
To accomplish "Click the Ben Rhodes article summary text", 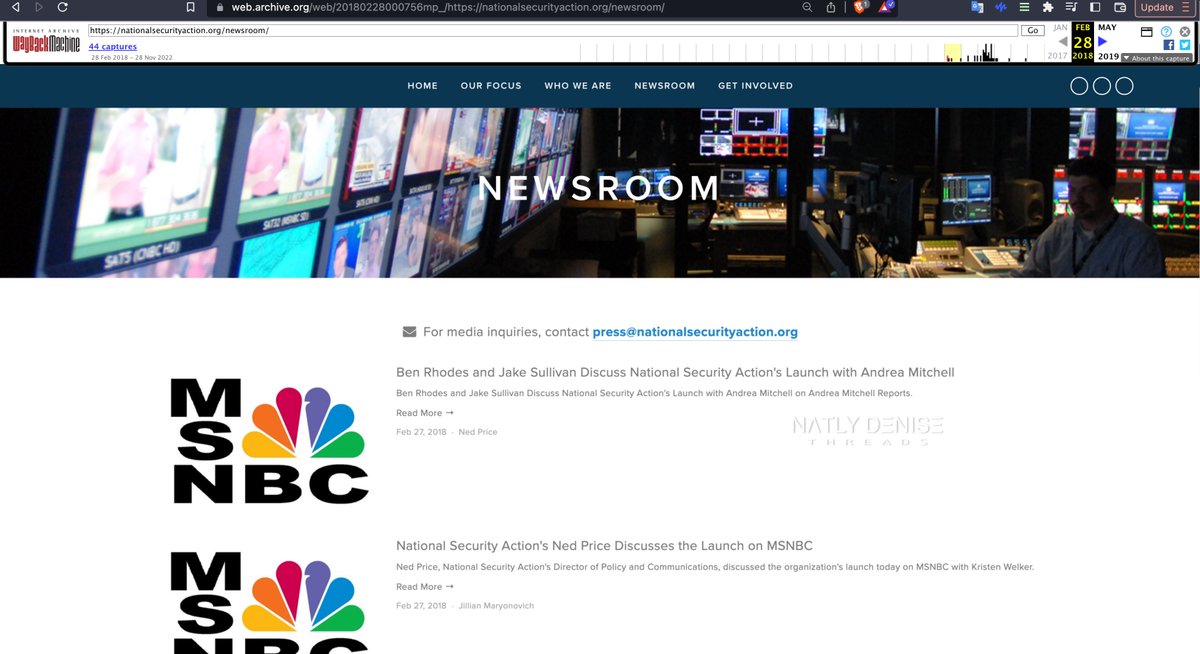I will (654, 394).
